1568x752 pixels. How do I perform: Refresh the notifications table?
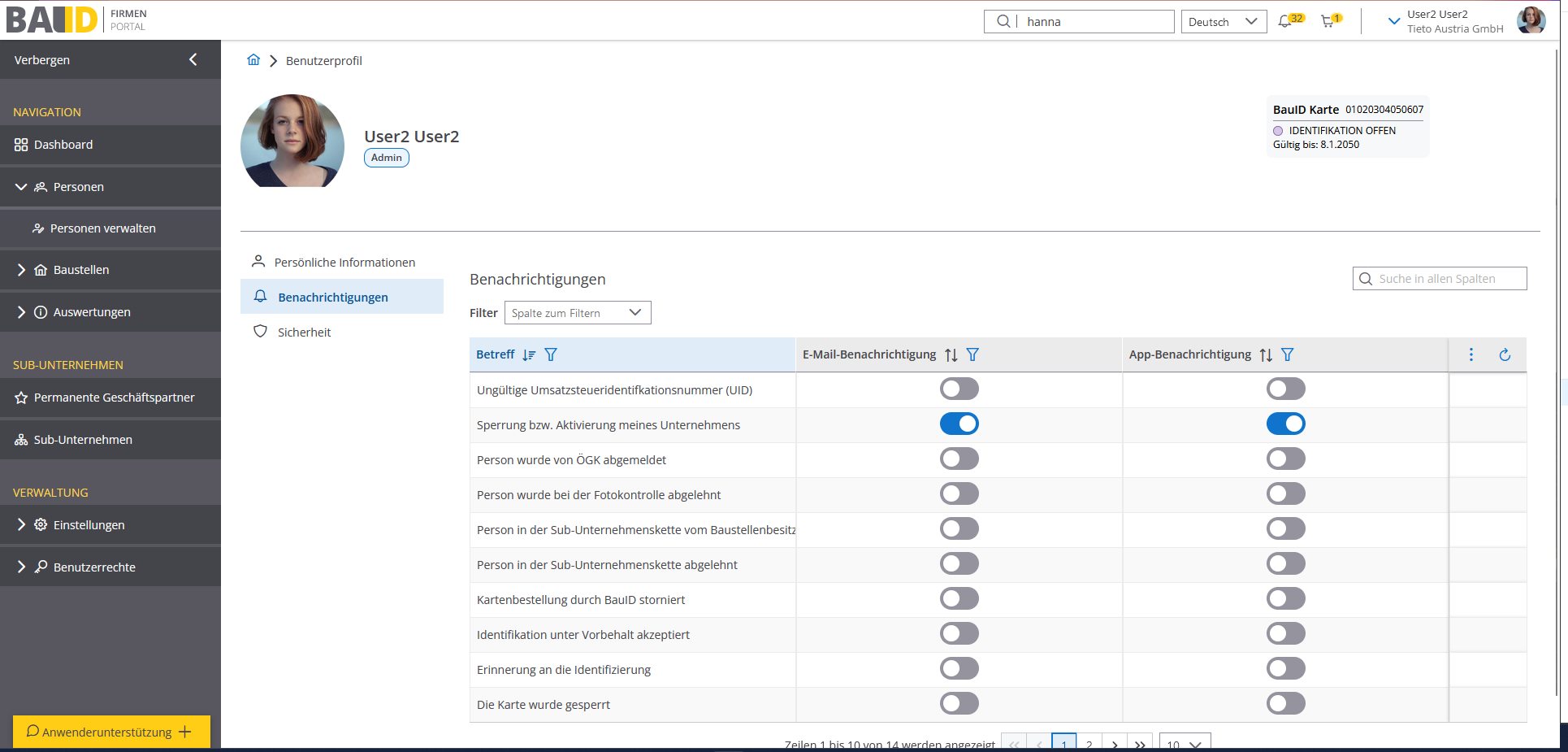pos(1505,354)
